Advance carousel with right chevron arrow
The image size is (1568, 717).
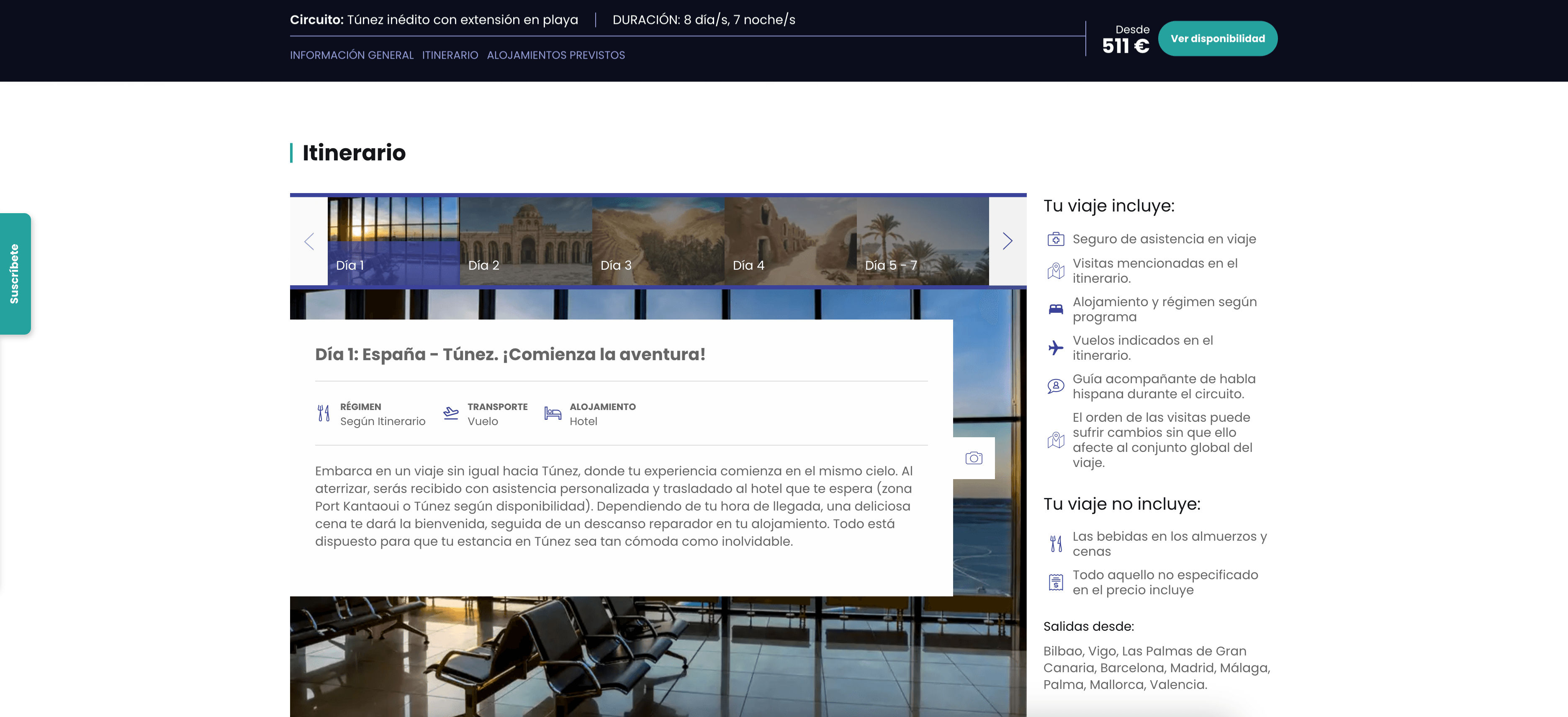coord(1008,241)
